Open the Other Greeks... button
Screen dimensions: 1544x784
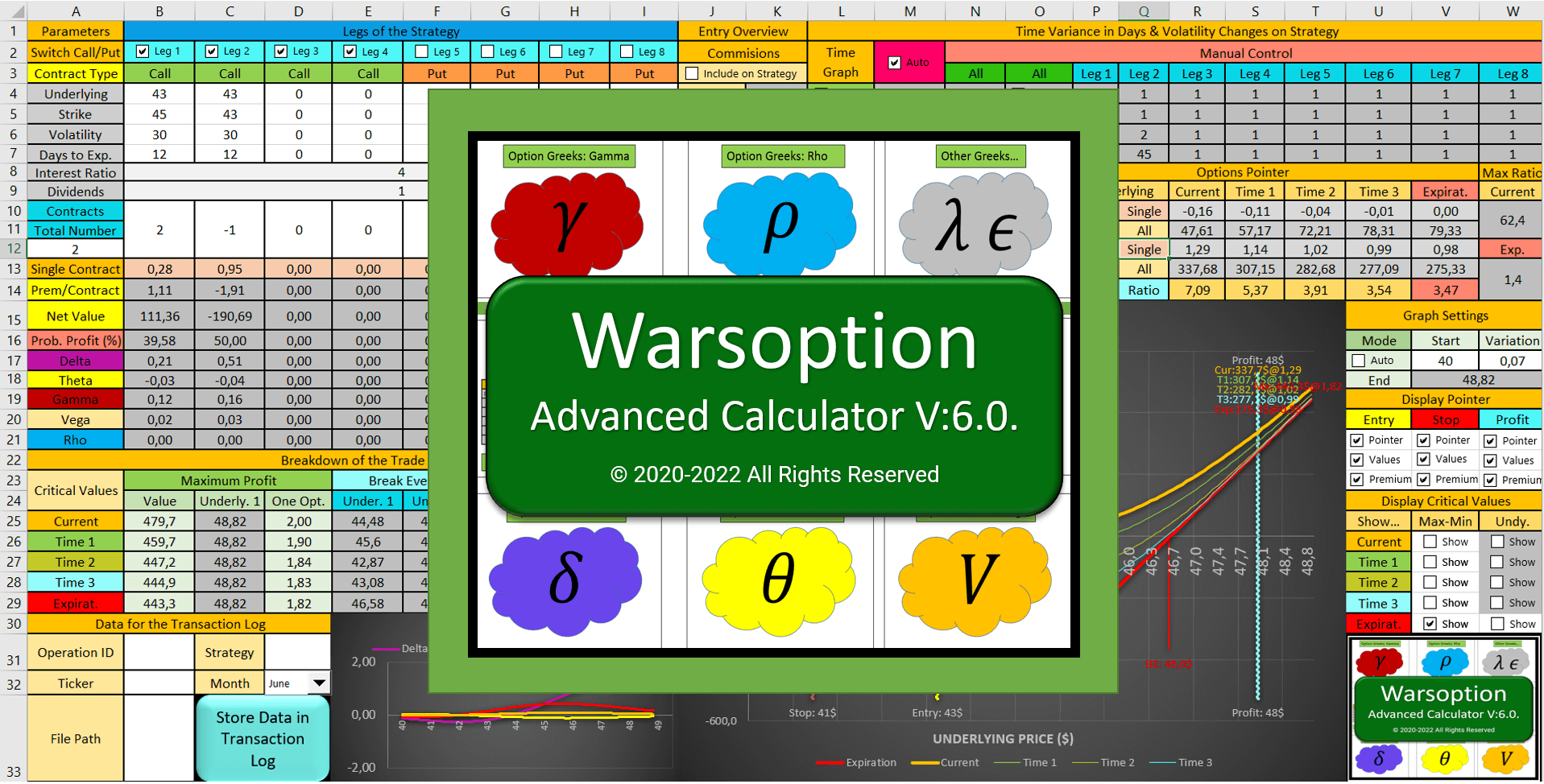point(979,156)
